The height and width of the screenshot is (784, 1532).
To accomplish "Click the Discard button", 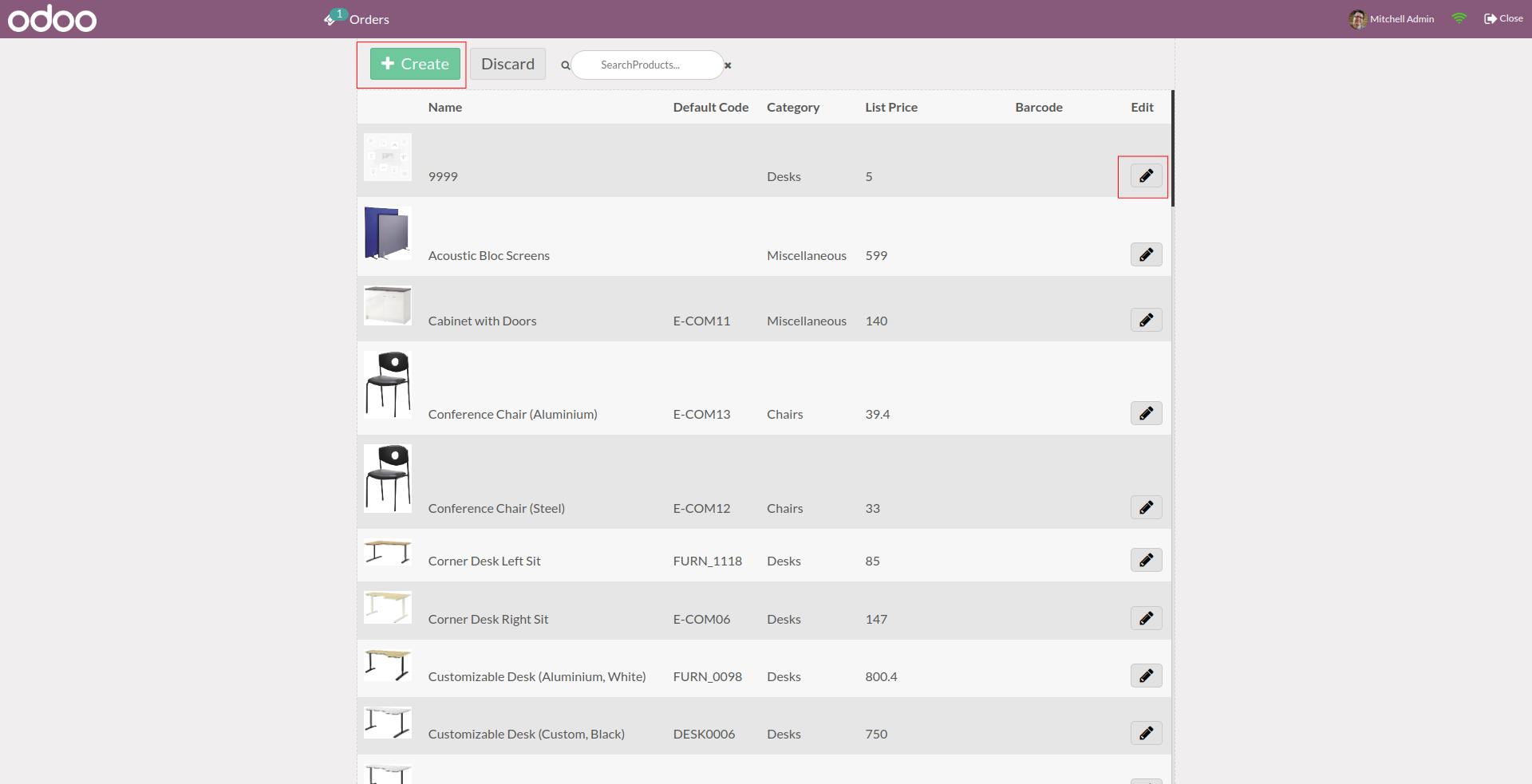I will (x=507, y=64).
